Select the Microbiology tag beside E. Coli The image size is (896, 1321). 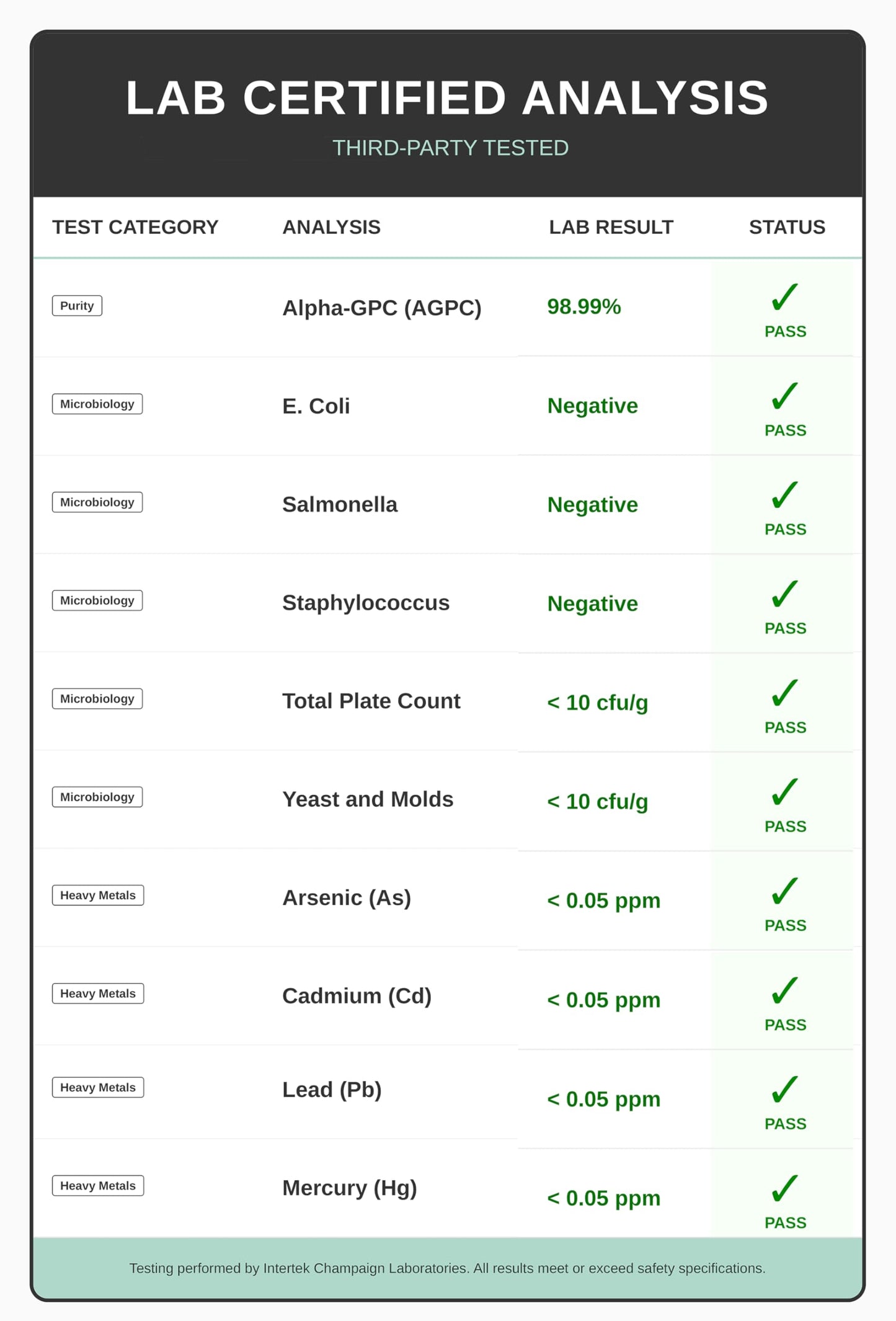(x=97, y=404)
